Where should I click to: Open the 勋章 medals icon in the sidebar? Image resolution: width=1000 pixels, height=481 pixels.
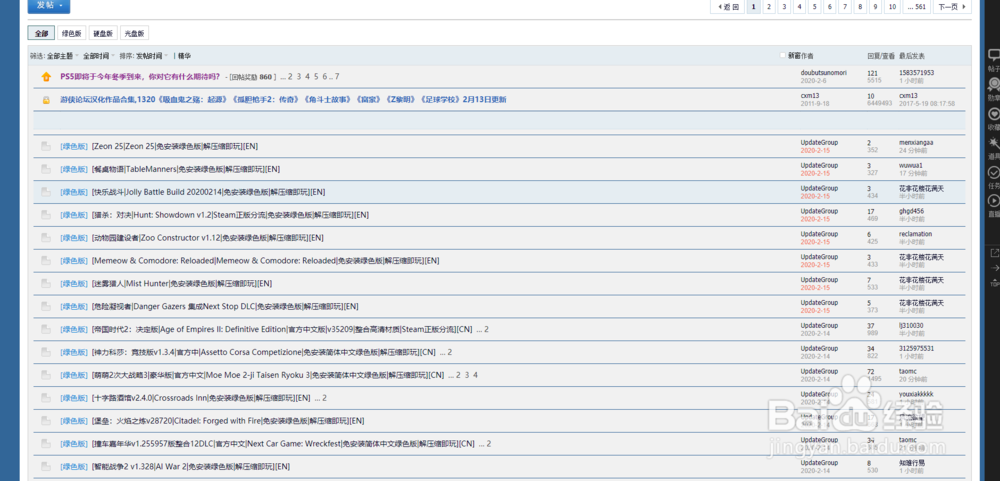tap(994, 83)
